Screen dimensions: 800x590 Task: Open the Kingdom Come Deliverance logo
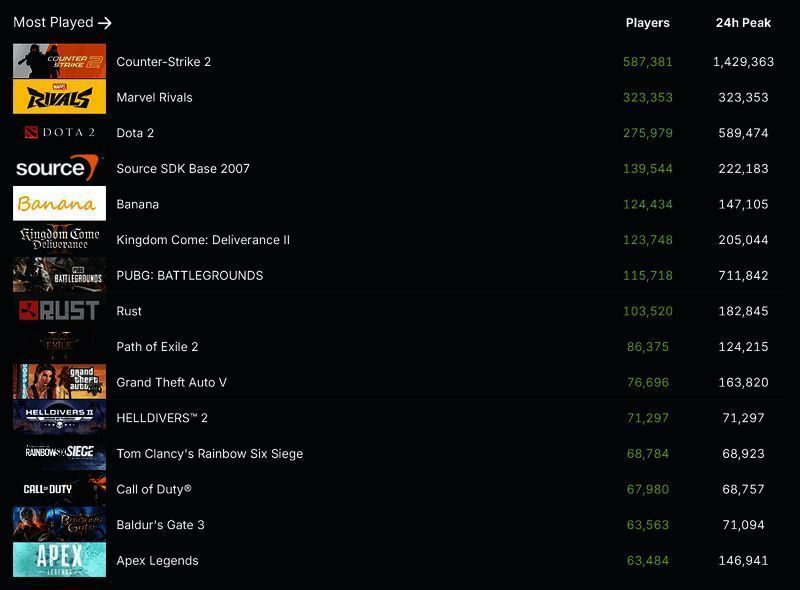click(x=59, y=240)
